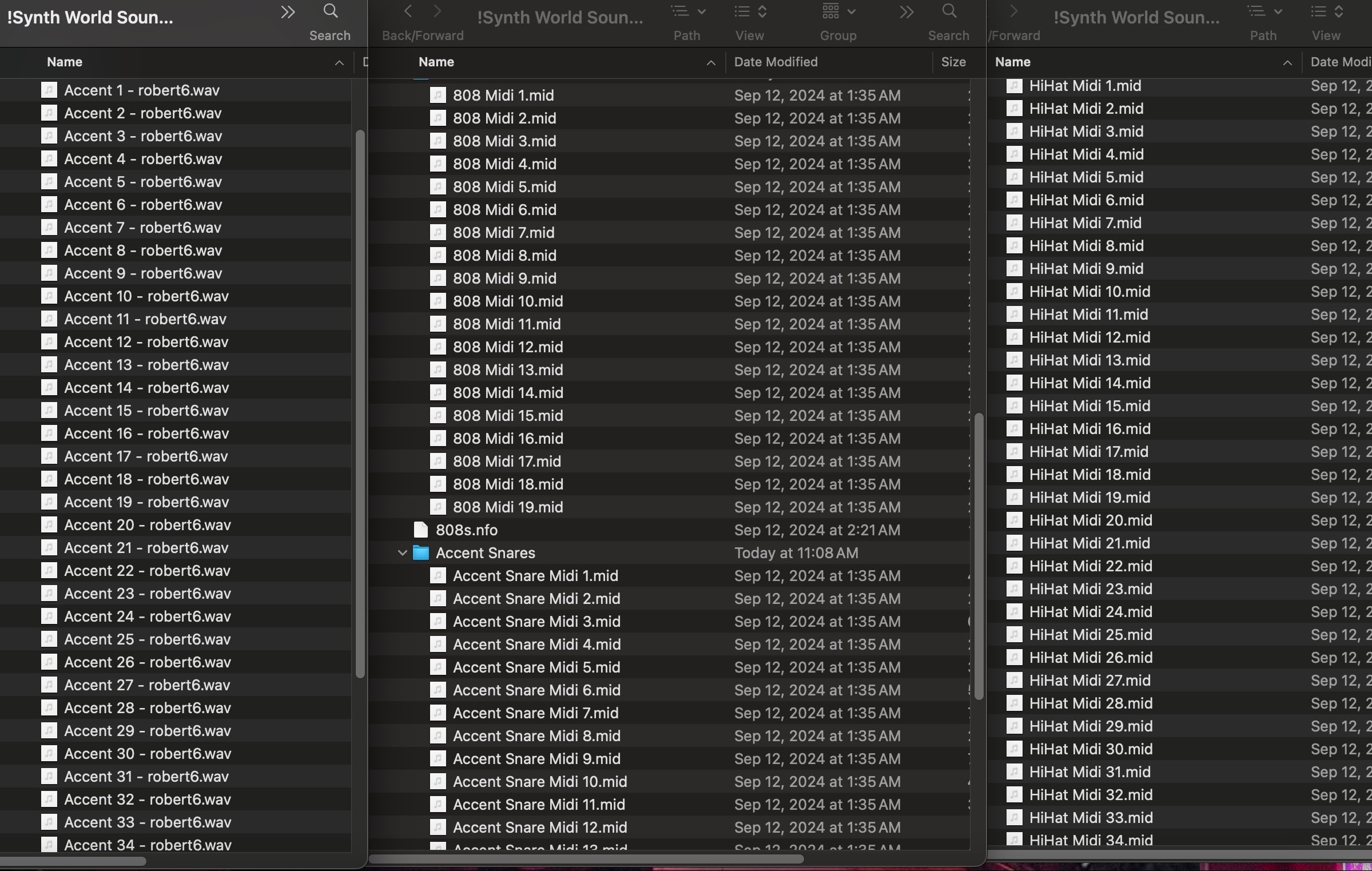
Task: Sort by Date Modified column in middle window
Action: [776, 62]
